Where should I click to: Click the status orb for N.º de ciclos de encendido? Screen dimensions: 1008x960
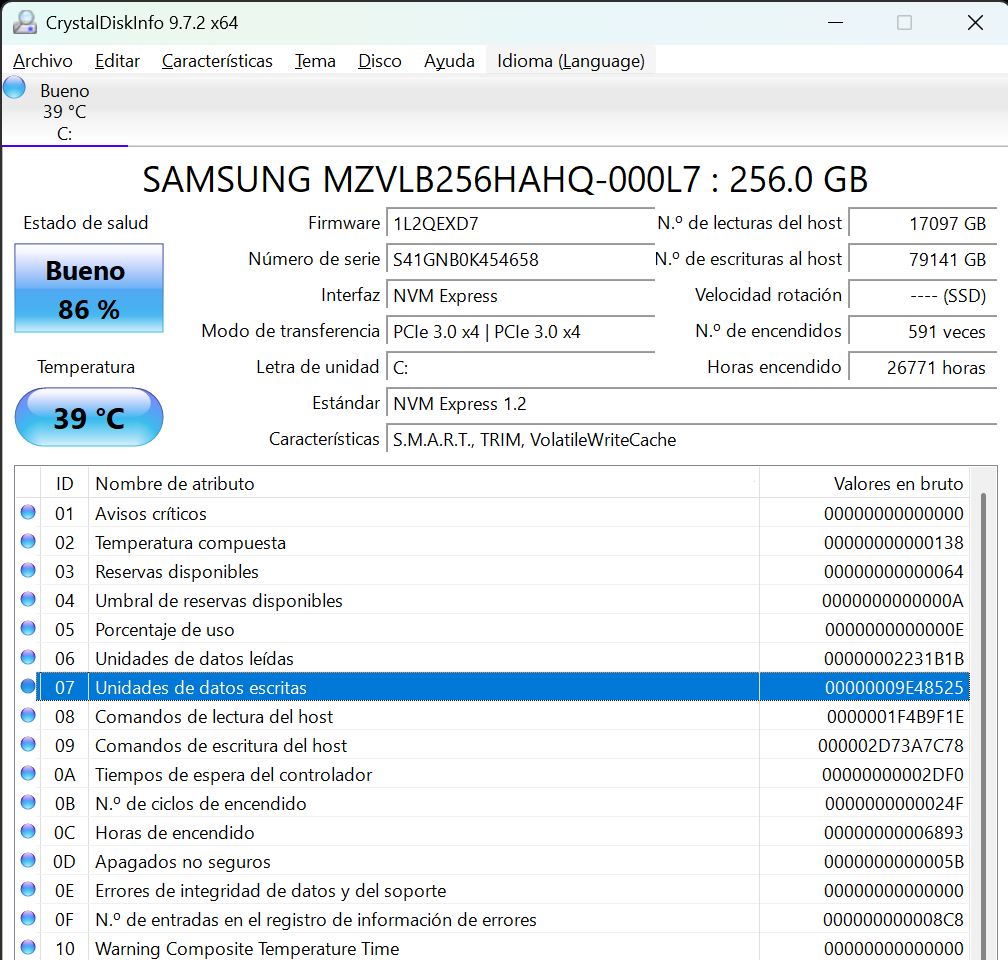[x=28, y=802]
